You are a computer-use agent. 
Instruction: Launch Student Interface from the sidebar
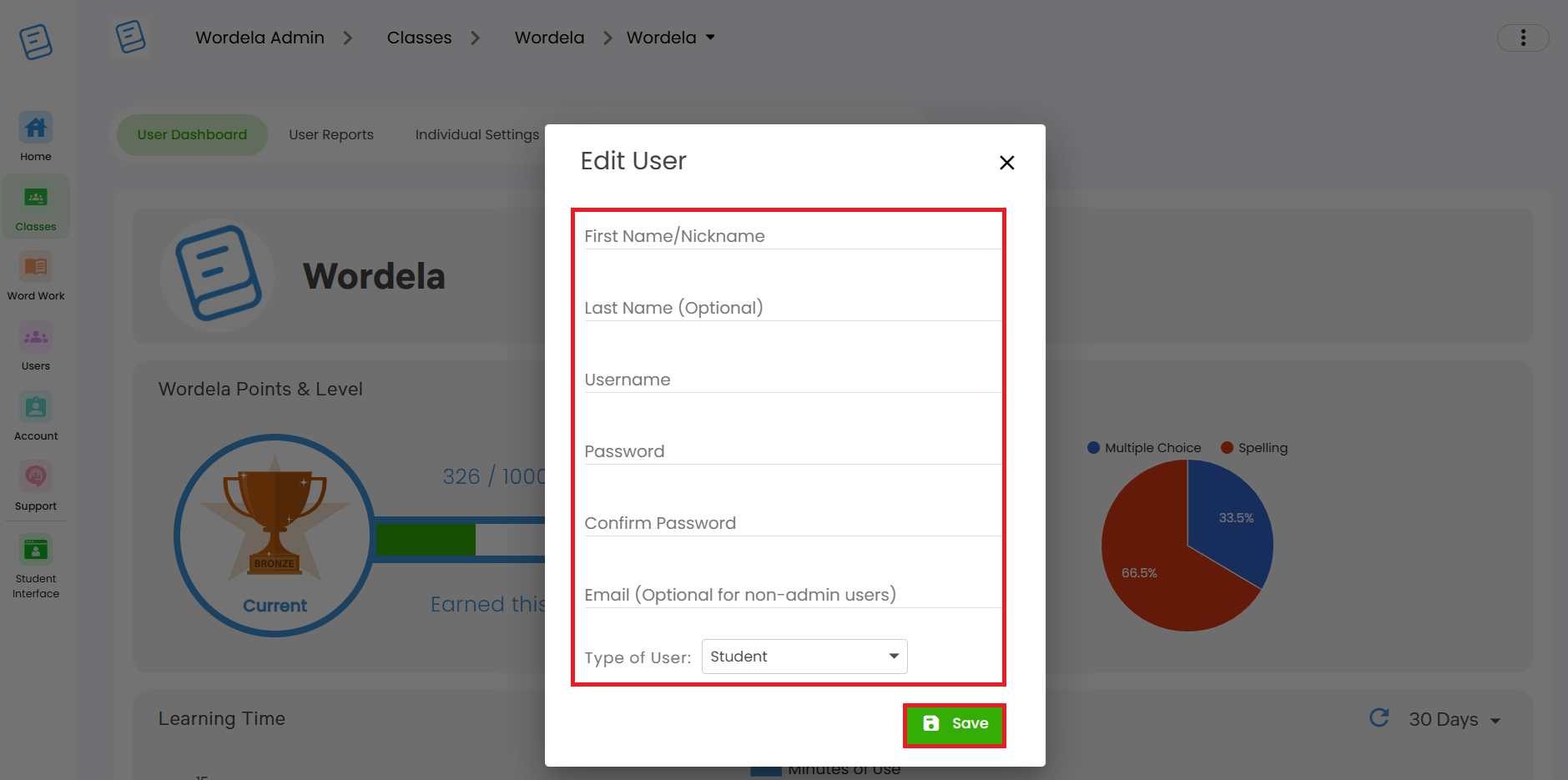point(36,567)
